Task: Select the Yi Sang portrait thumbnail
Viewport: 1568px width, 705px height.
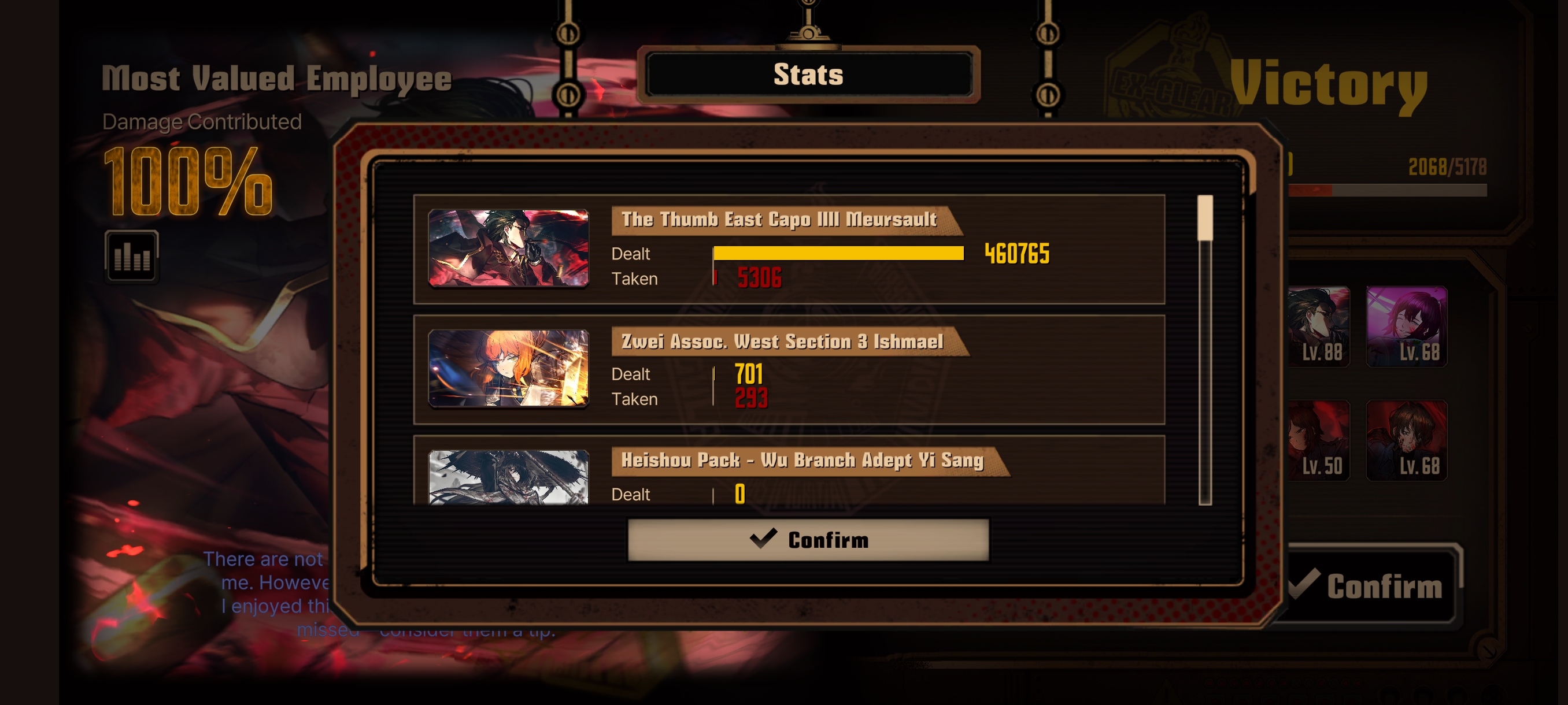Action: (508, 477)
